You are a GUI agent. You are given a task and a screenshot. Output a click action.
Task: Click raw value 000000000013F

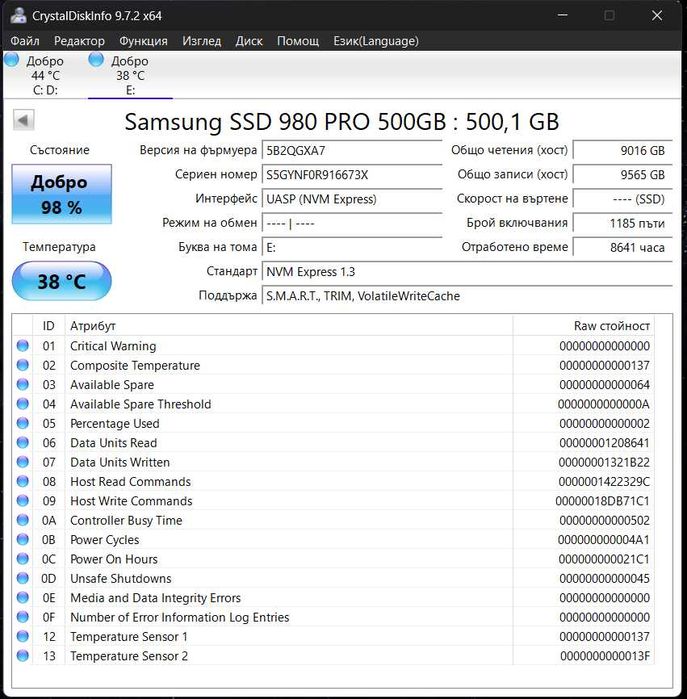pos(605,656)
